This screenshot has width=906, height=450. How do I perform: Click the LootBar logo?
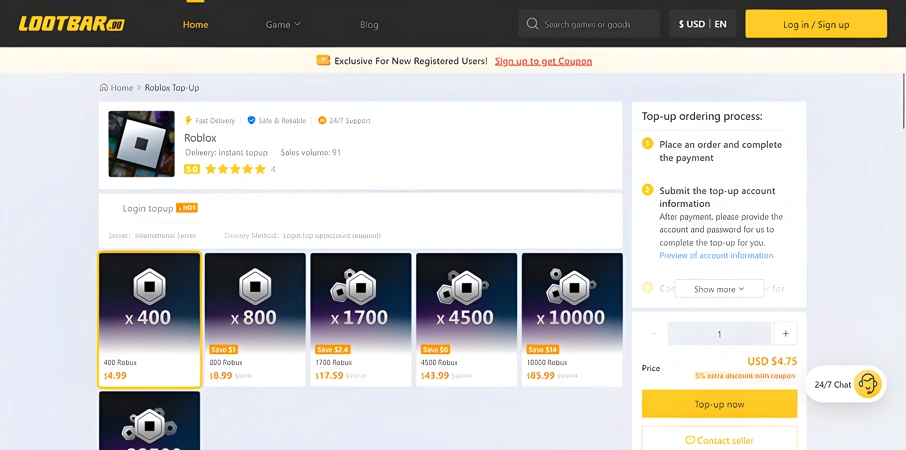[71, 24]
